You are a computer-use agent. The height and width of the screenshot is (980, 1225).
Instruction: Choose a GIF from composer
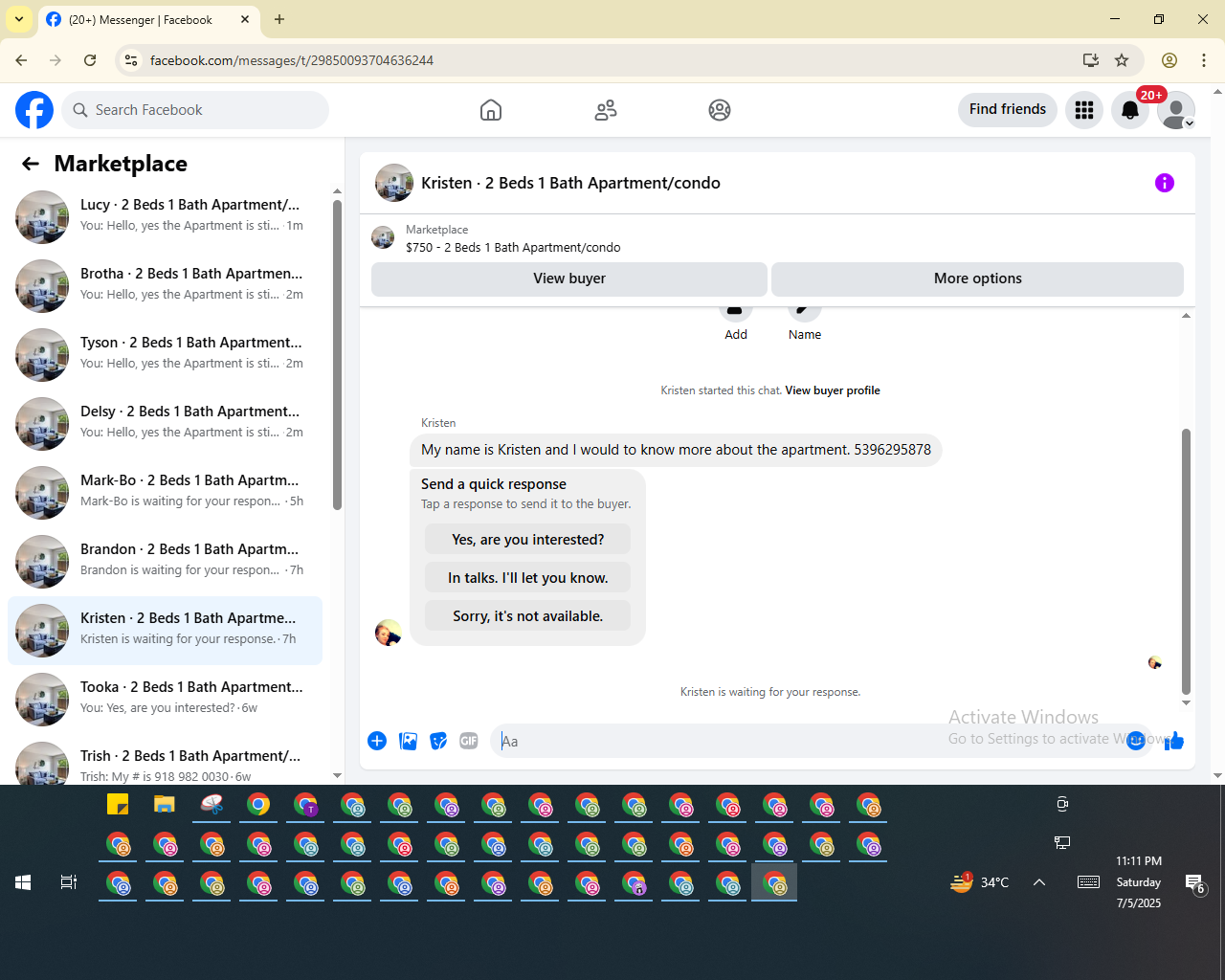[469, 741]
